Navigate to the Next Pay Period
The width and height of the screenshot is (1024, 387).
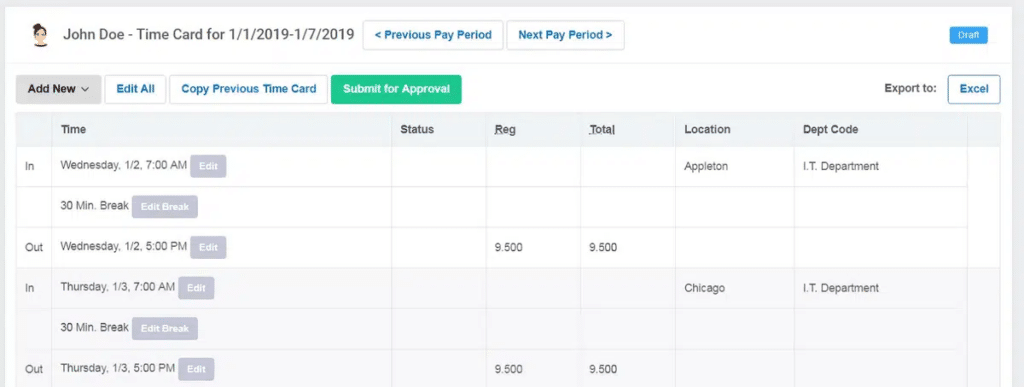[x=565, y=35]
